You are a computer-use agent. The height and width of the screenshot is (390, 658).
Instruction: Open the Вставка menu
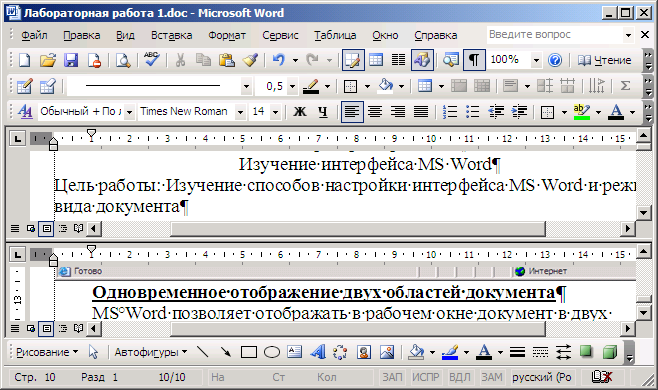172,35
